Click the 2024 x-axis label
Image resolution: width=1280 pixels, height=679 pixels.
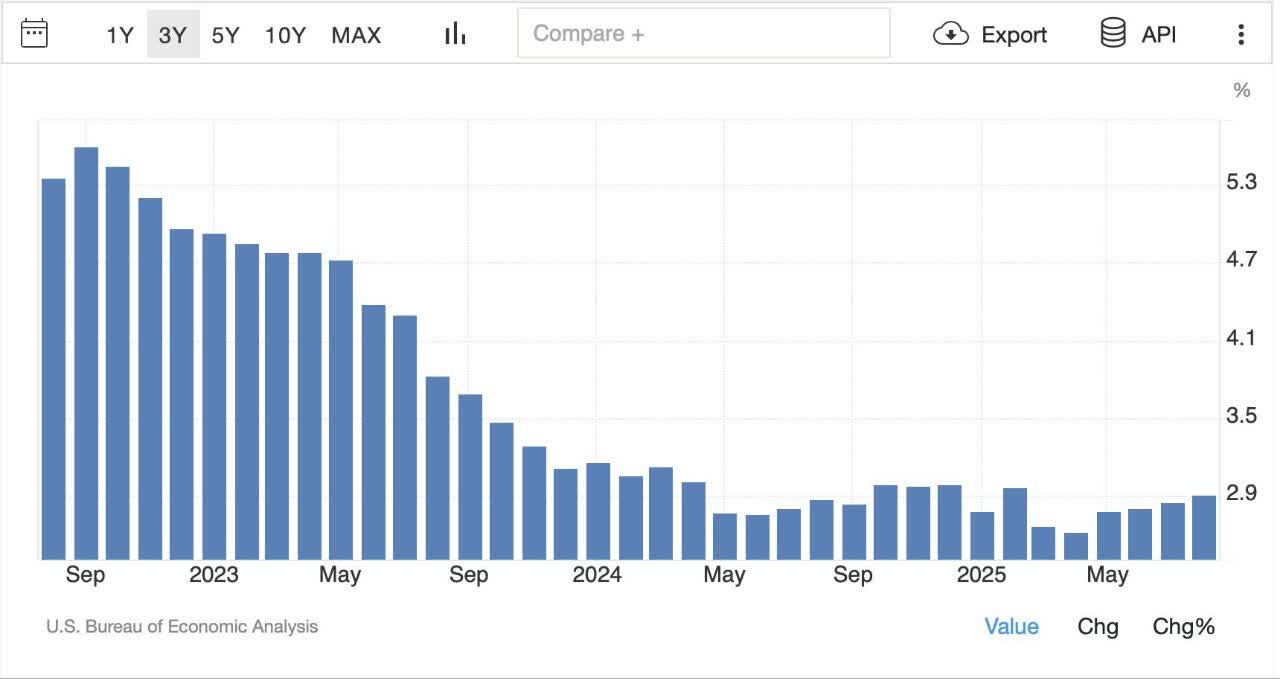pyautogui.click(x=597, y=575)
